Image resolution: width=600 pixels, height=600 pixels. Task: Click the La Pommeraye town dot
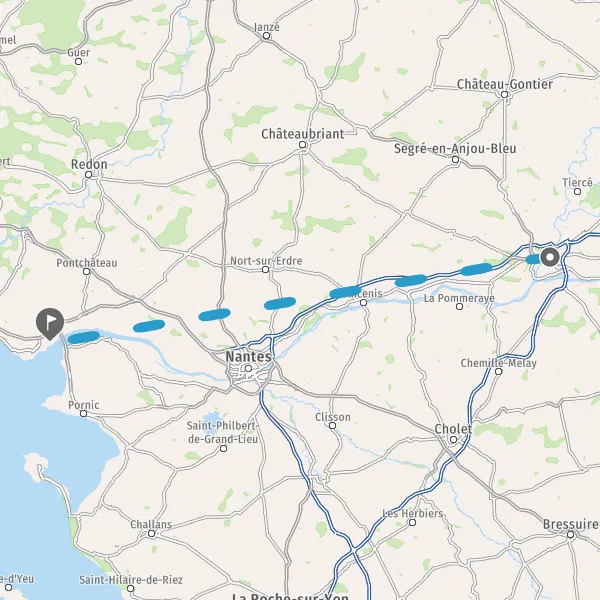coord(460,307)
